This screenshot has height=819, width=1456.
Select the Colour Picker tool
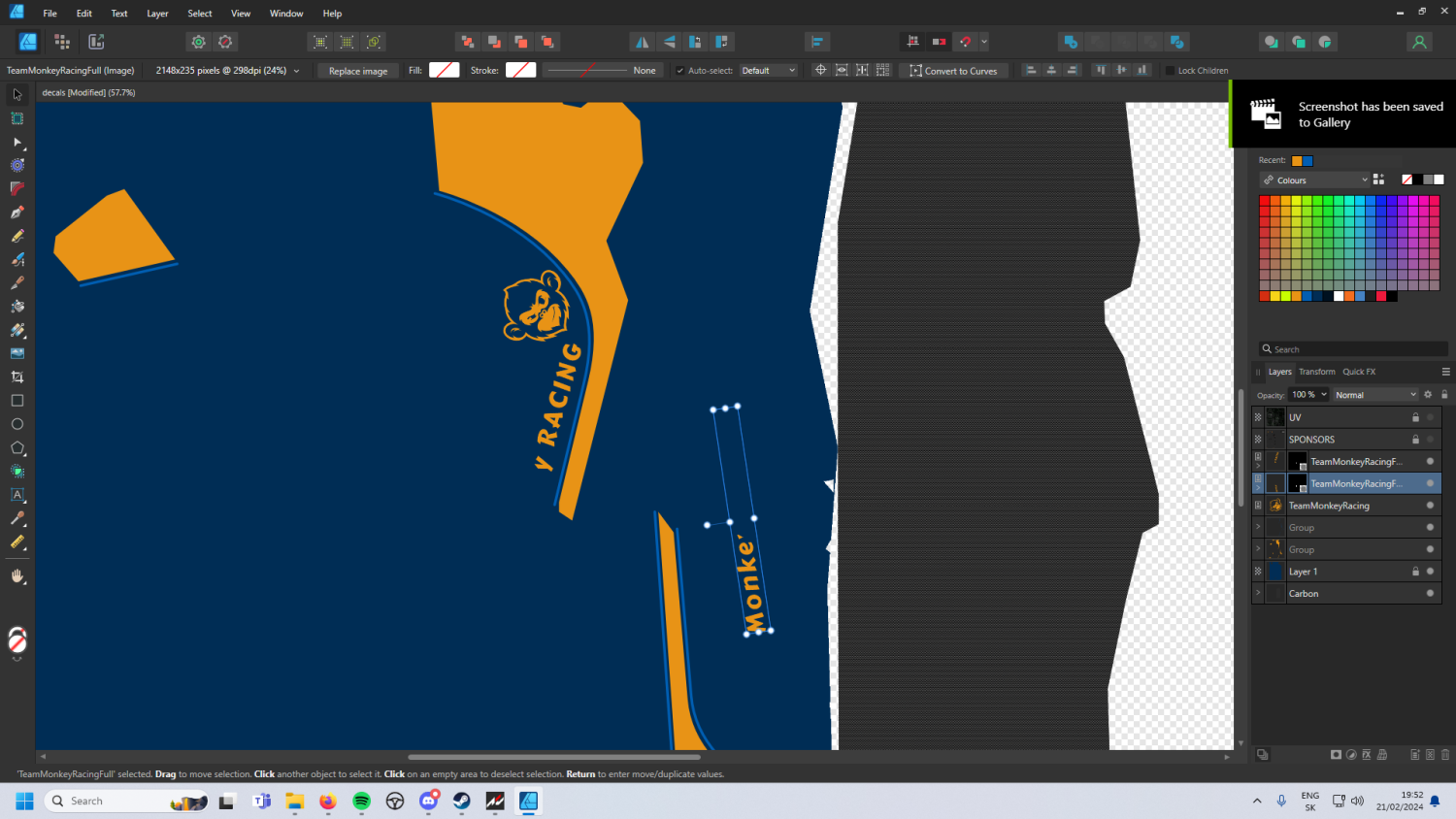point(17,521)
